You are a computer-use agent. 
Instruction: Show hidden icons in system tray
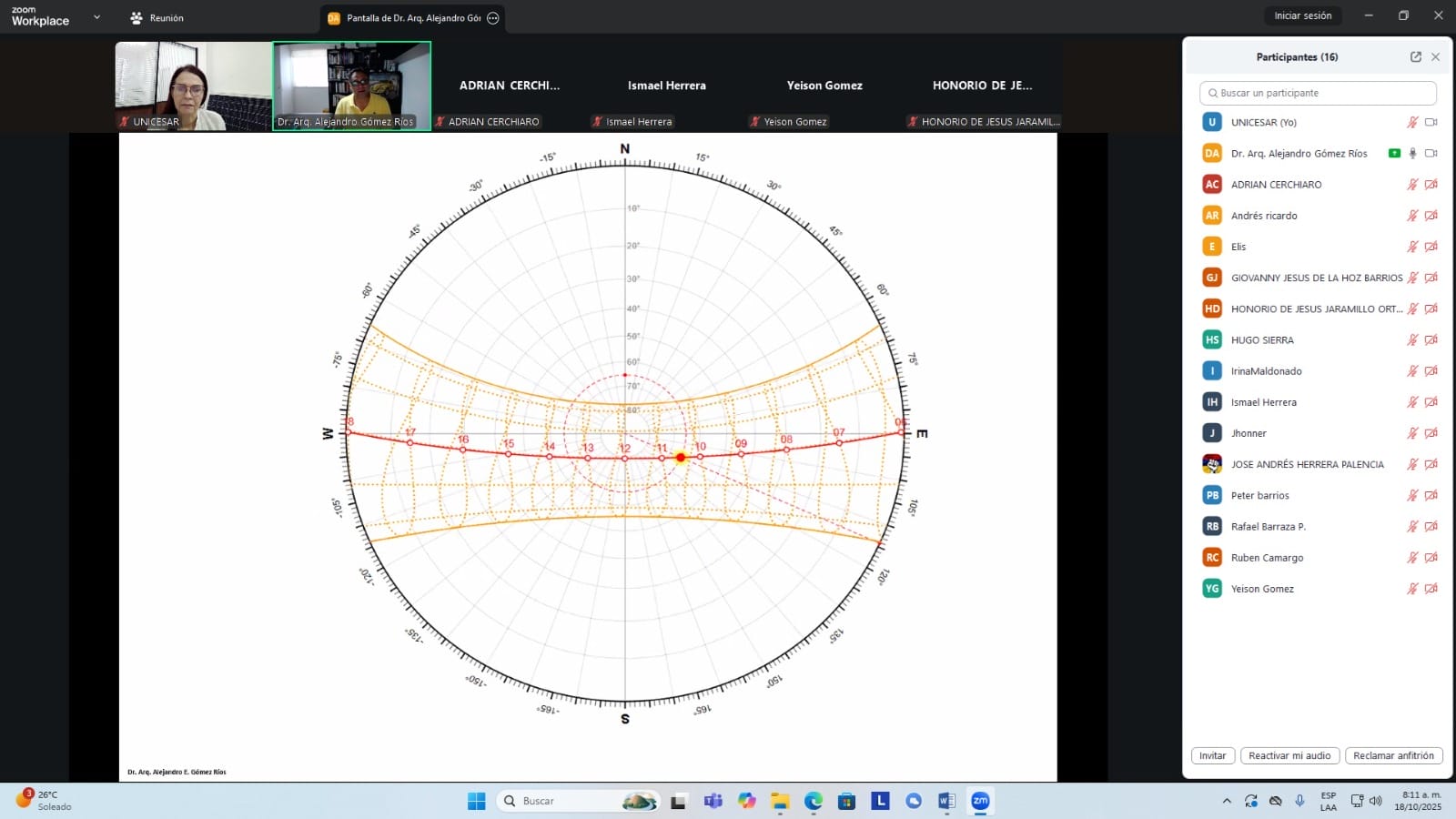click(x=1227, y=801)
